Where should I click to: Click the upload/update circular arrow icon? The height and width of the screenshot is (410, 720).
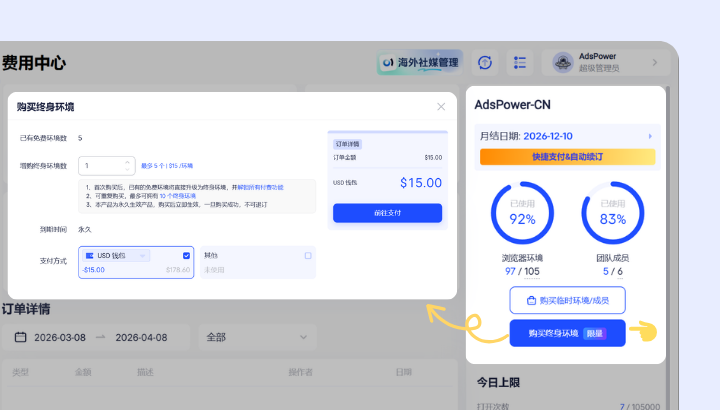pyautogui.click(x=485, y=62)
